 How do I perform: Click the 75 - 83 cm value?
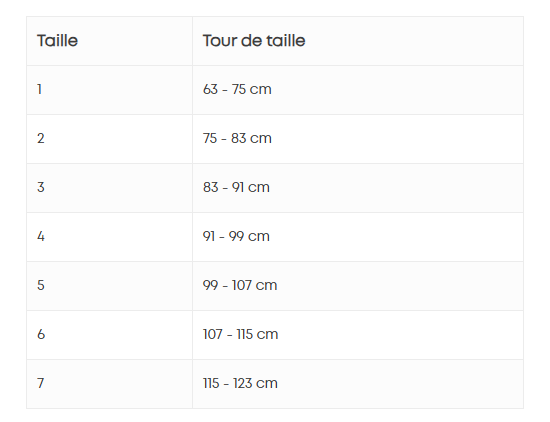[x=237, y=138]
